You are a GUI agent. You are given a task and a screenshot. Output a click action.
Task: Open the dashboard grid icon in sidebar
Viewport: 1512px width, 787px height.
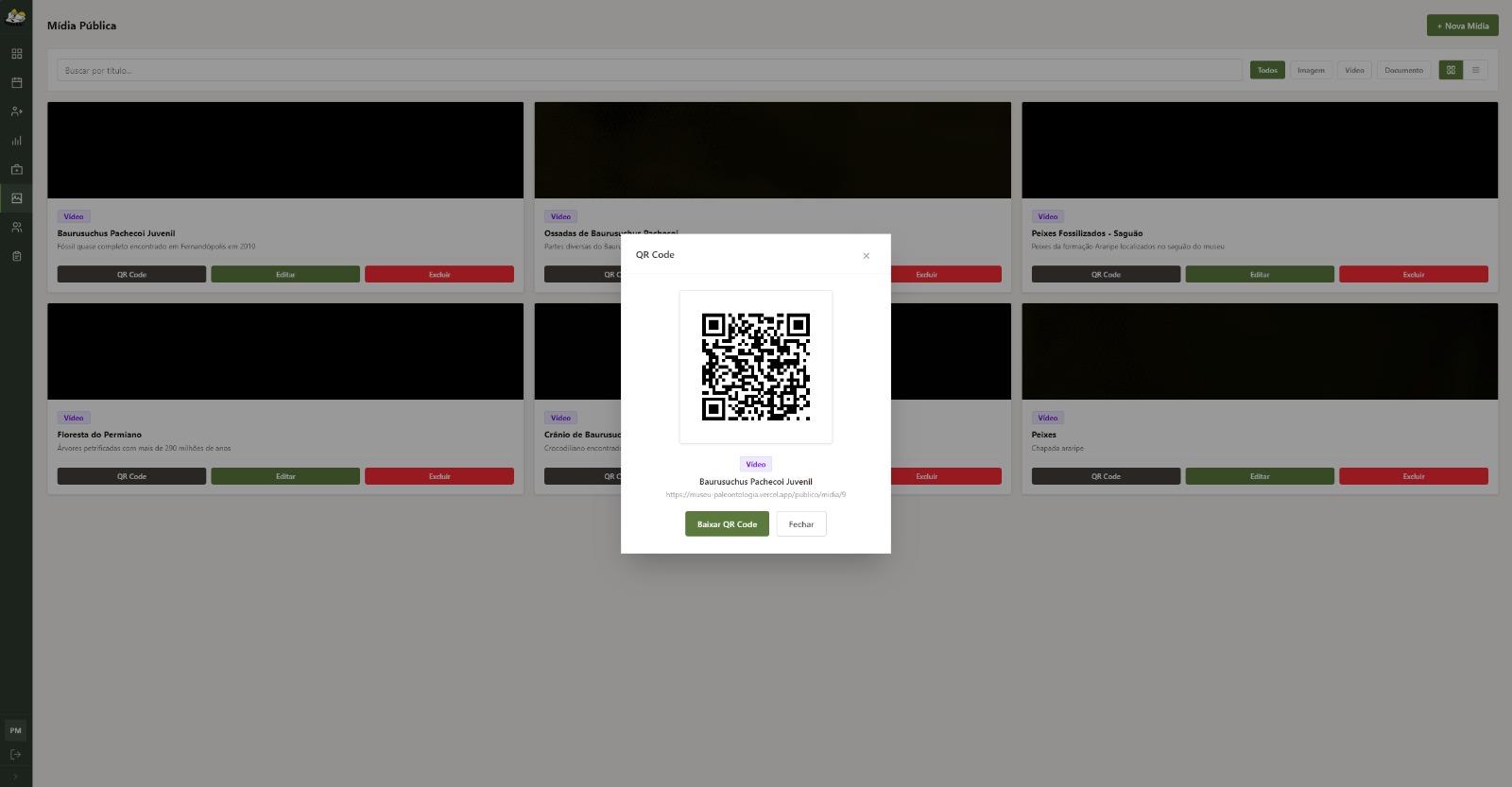[16, 54]
